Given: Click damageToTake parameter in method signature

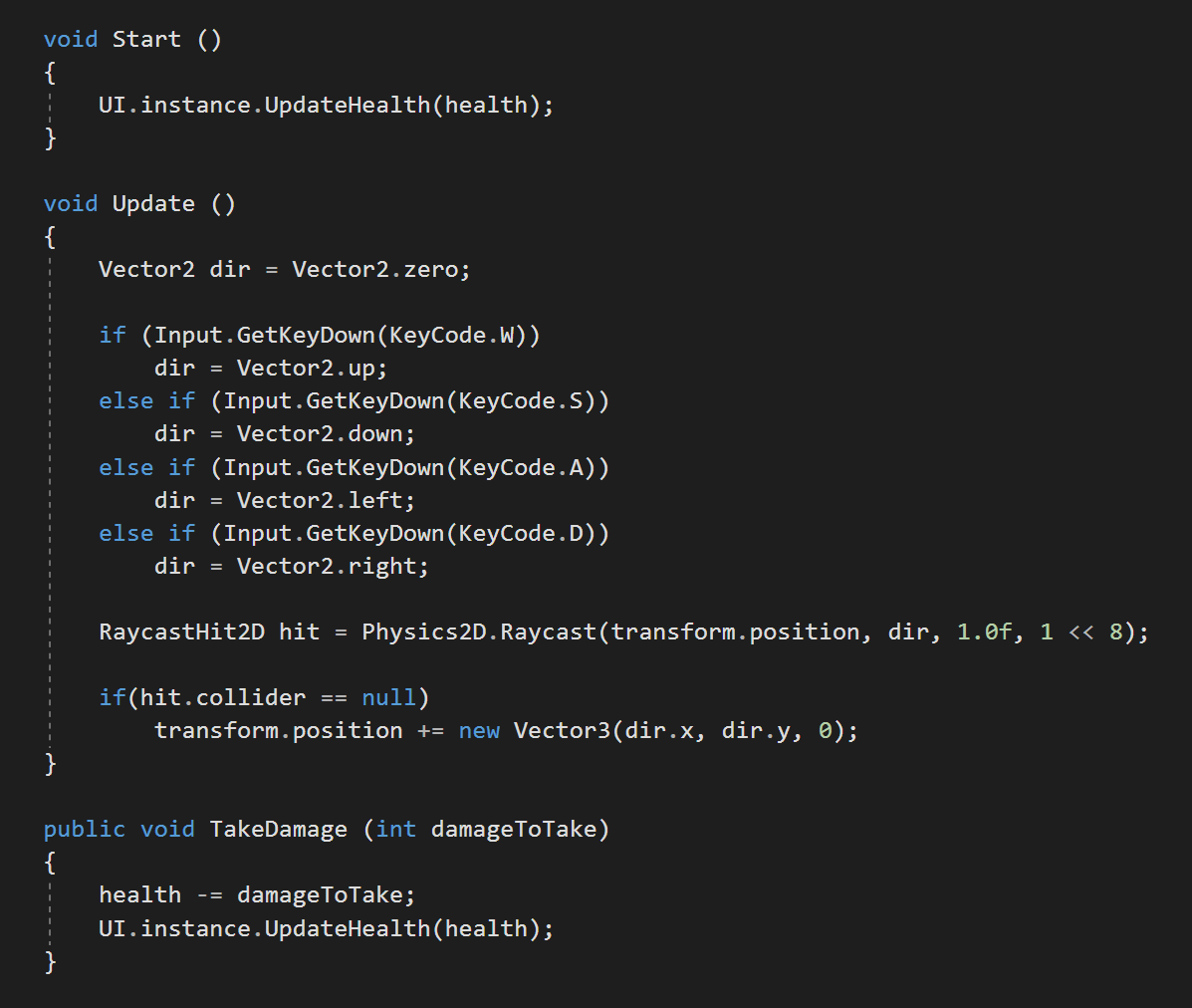Looking at the screenshot, I should [514, 829].
